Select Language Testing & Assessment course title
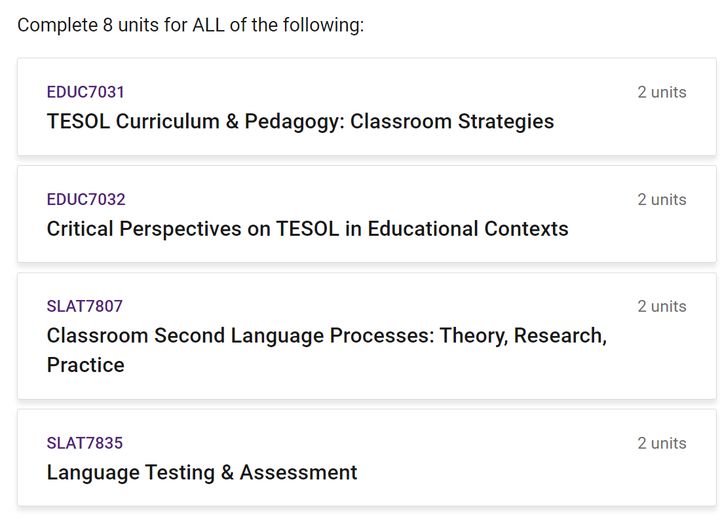Viewport: 720px width, 524px height. pos(202,473)
